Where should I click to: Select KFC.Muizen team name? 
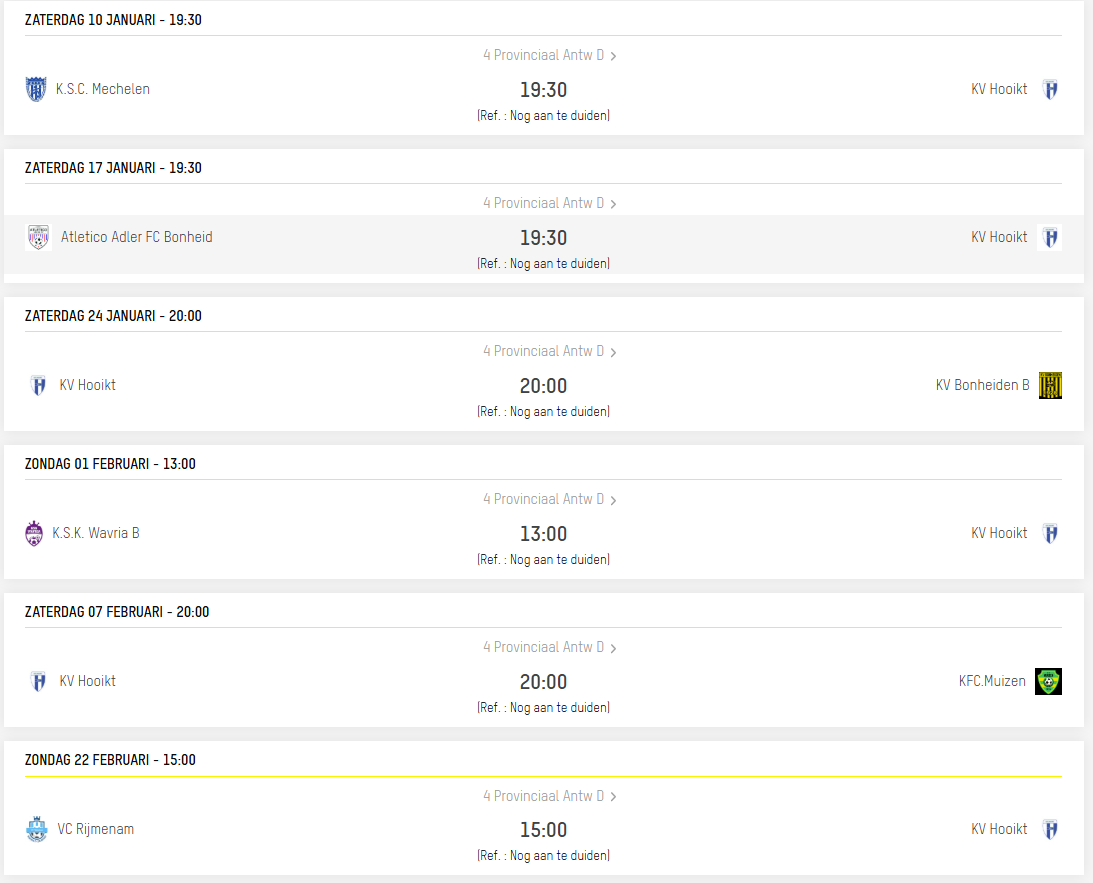(x=992, y=681)
